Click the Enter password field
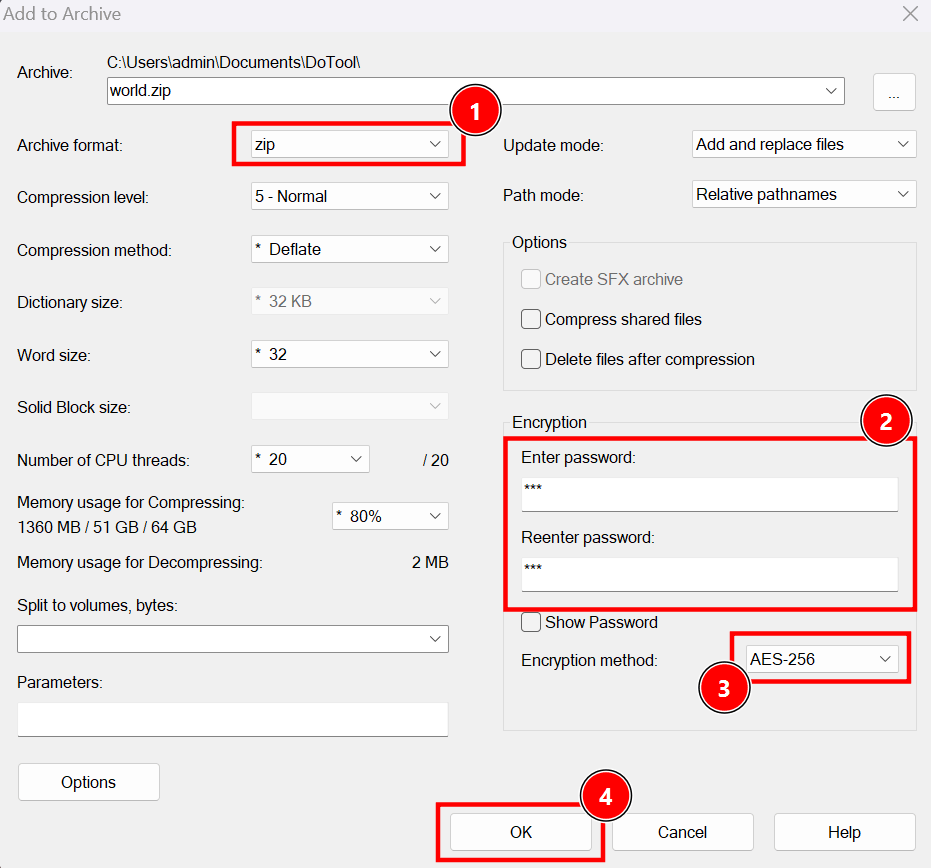 (x=710, y=494)
